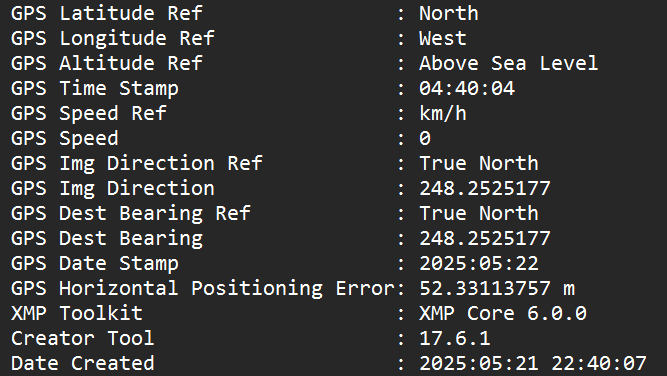This screenshot has width=667, height=376.
Task: Click GPS Img Direction Ref True North
Action: click(x=479, y=163)
